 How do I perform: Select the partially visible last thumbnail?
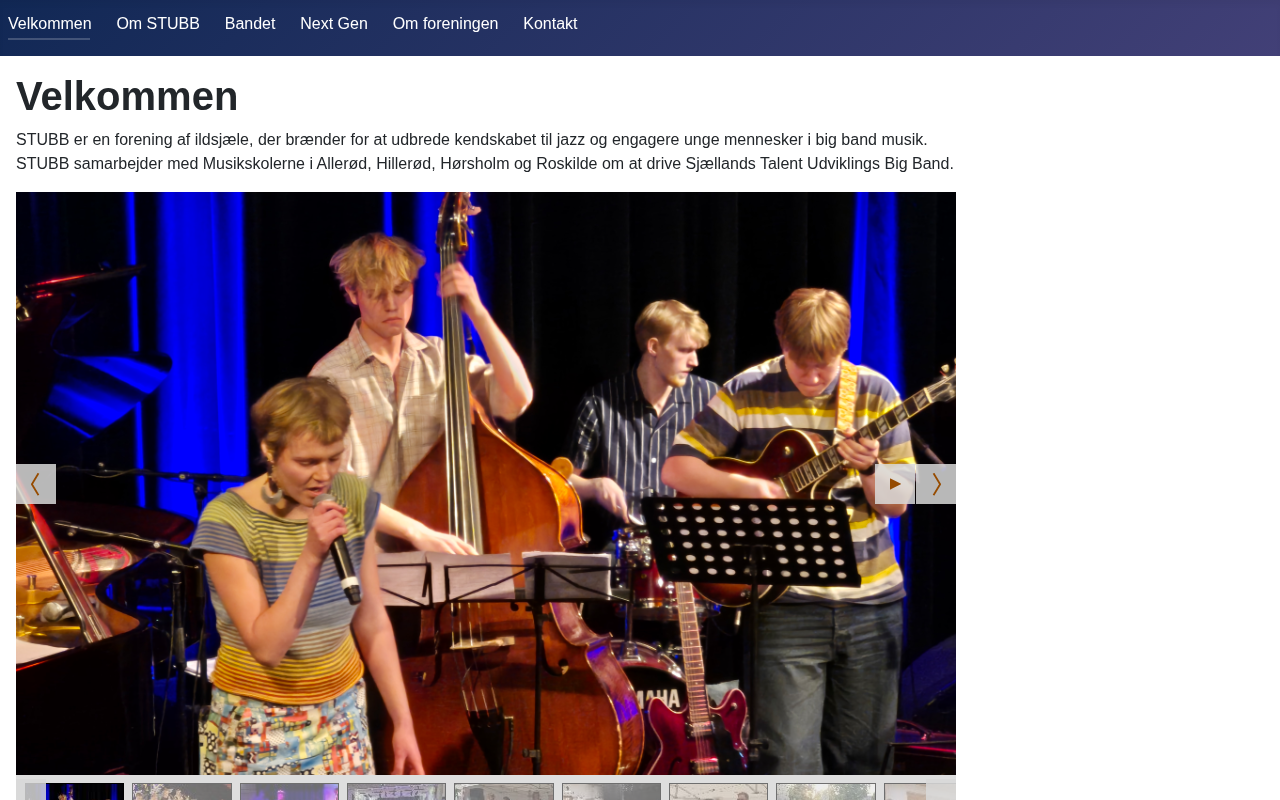[905, 792]
